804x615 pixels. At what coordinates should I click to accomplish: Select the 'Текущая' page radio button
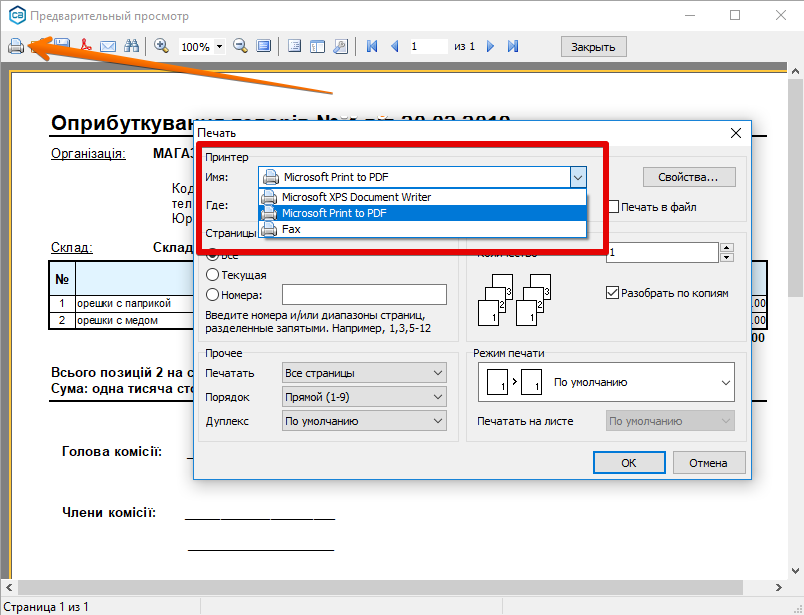click(212, 274)
